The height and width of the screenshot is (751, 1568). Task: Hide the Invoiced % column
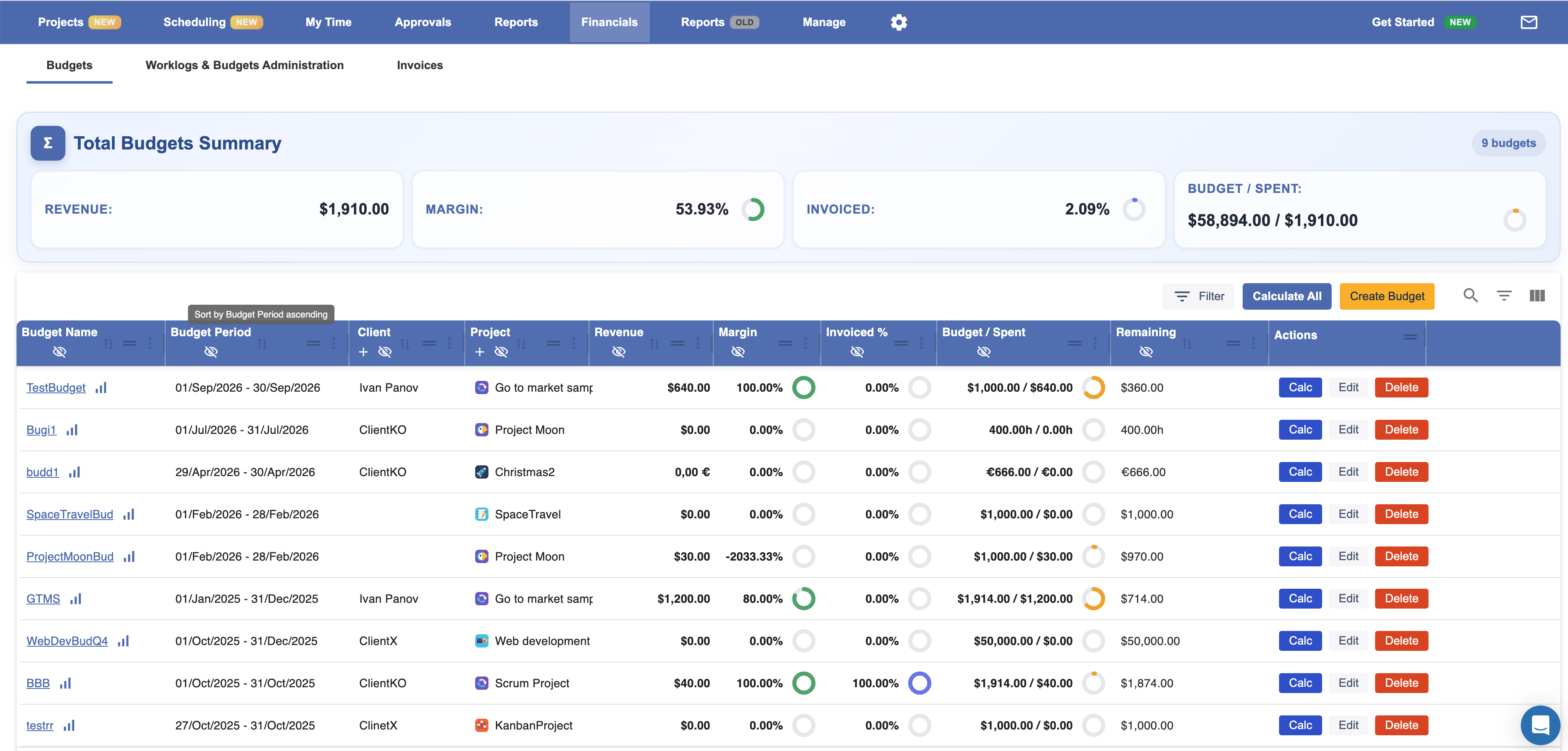point(857,352)
